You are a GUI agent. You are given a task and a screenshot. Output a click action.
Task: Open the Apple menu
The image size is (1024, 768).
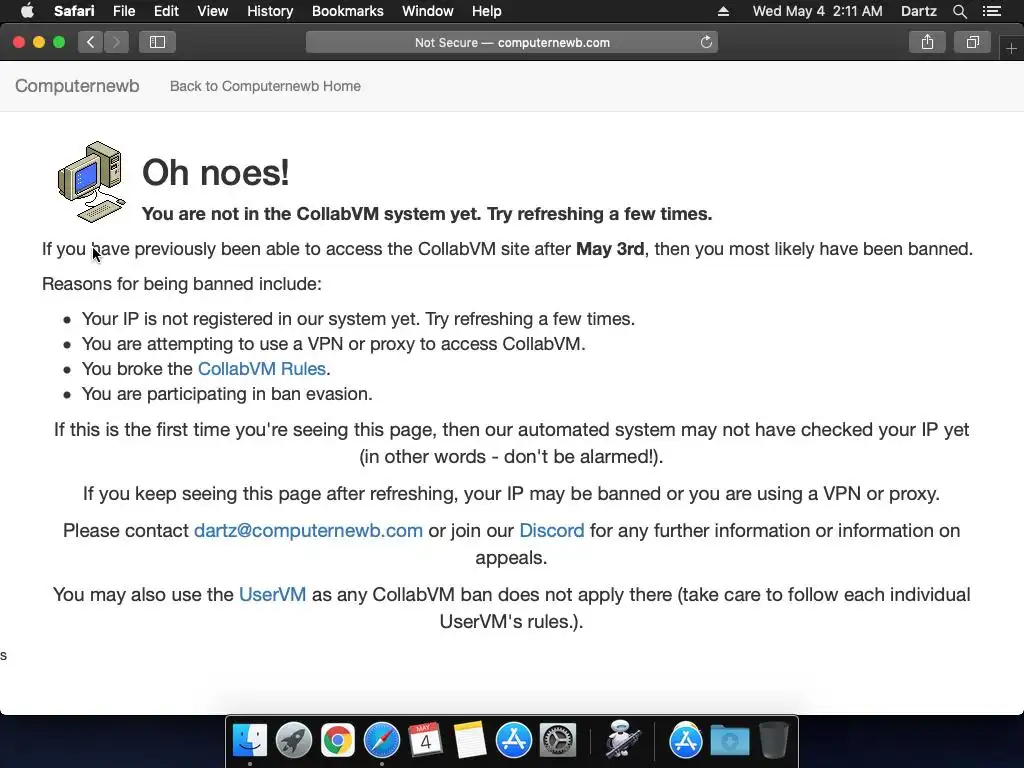27,11
